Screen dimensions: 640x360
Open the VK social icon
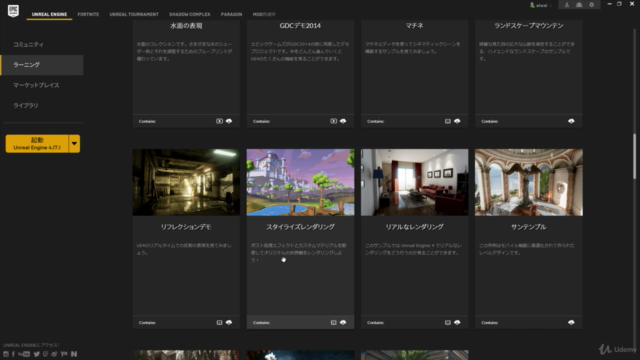[x=64, y=354]
